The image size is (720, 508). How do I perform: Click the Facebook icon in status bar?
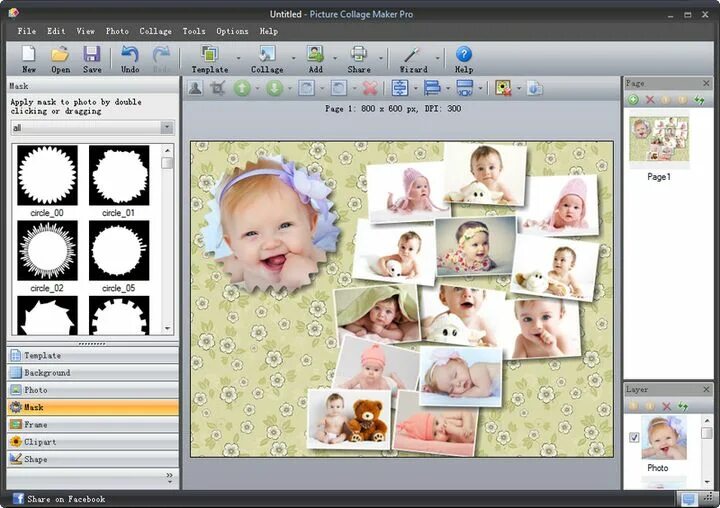(18, 498)
